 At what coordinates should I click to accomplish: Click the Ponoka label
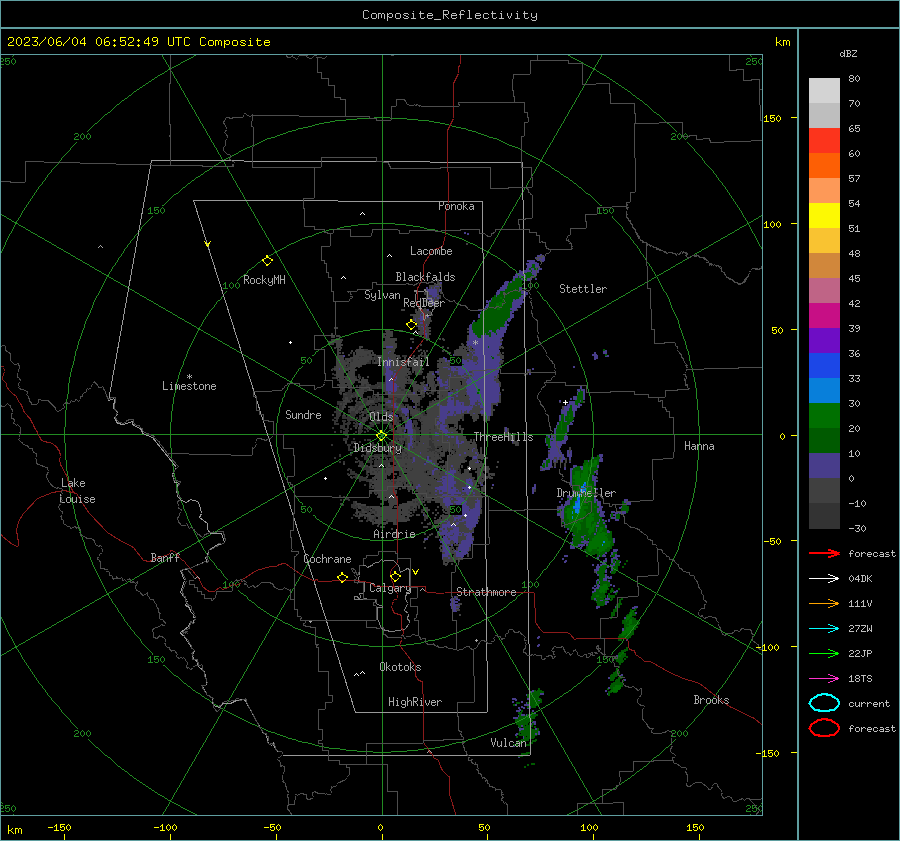(x=456, y=206)
